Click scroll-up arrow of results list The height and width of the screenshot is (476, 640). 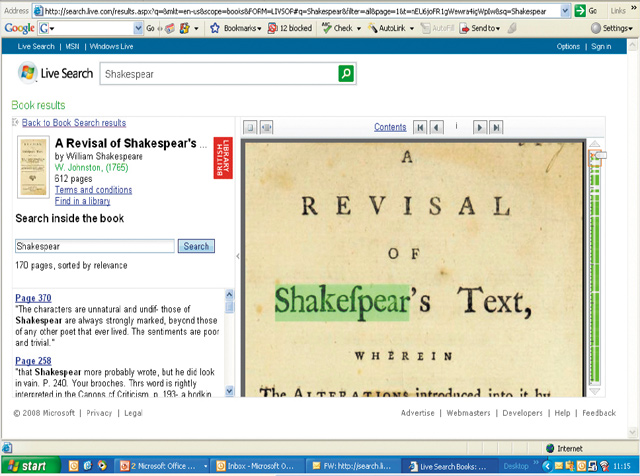click(x=229, y=294)
